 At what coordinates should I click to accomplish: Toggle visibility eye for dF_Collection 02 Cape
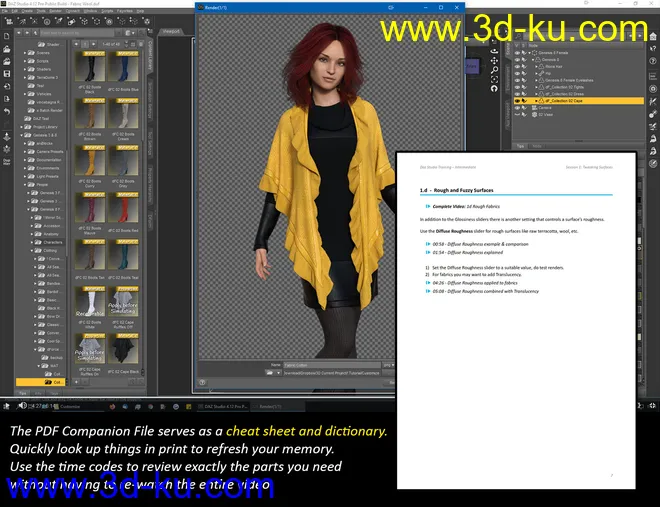click(x=516, y=100)
